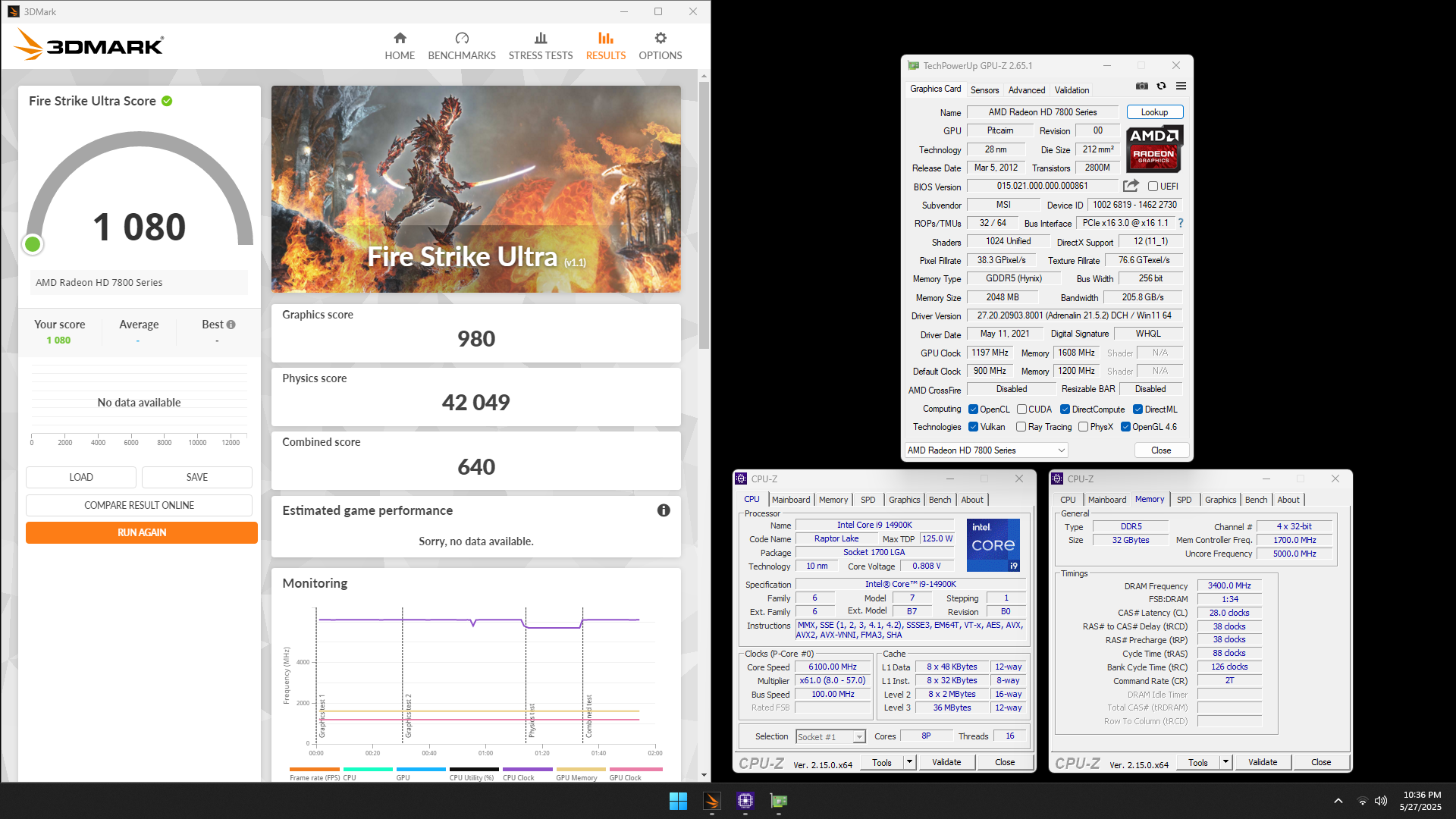Viewport: 1456px width, 819px height.
Task: Click the AMD Radeon logo in GPU-Z
Action: click(x=1153, y=149)
